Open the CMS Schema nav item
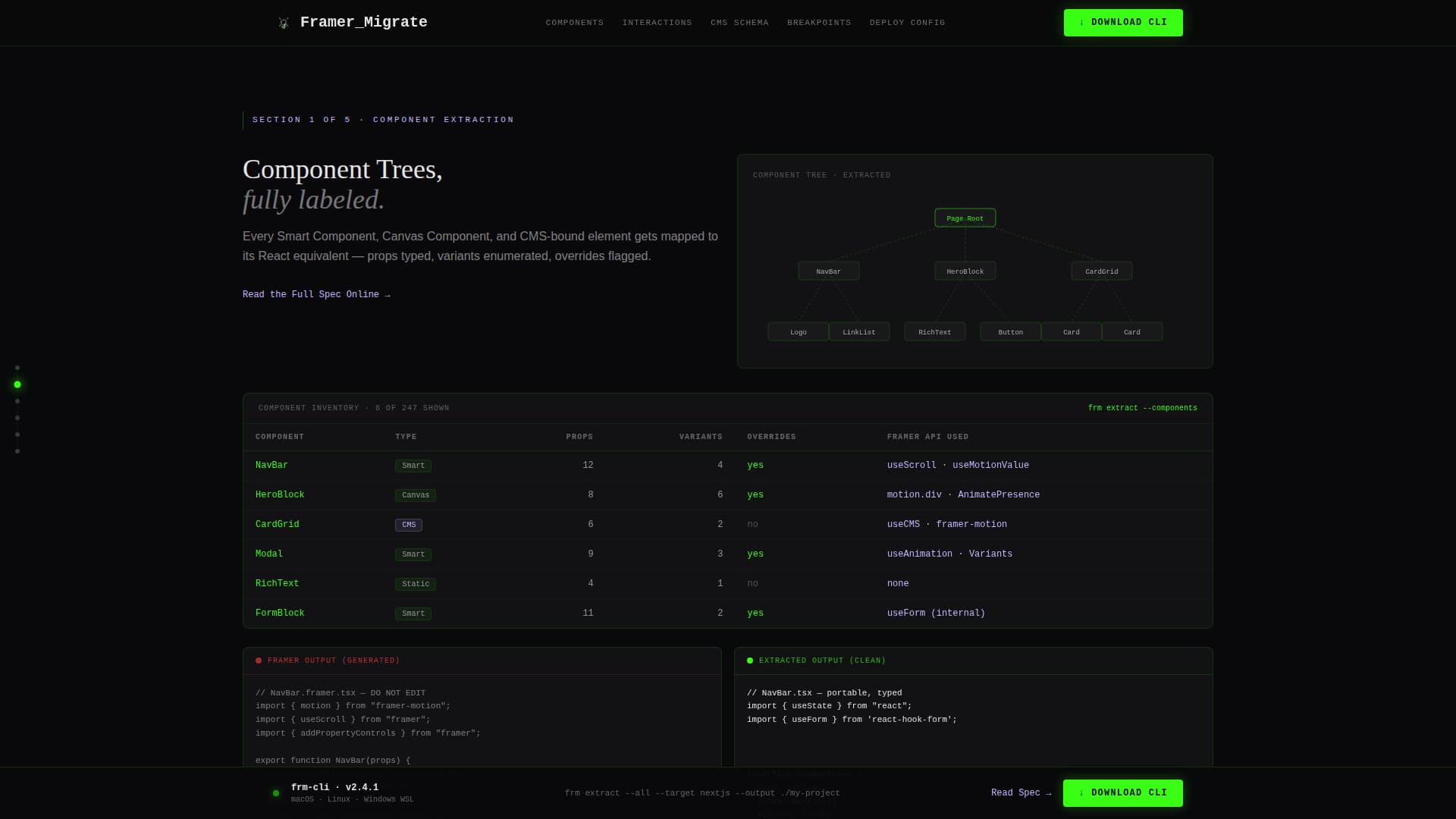The height and width of the screenshot is (819, 1456). pos(739,23)
